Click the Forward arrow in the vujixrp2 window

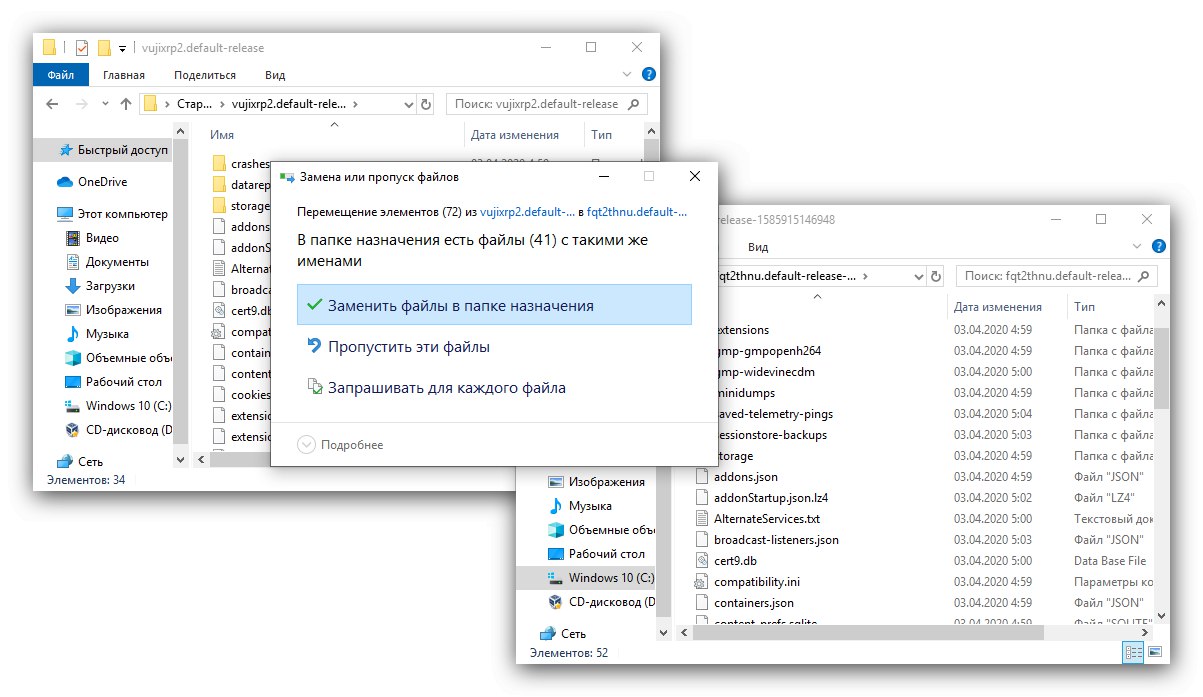pyautogui.click(x=82, y=104)
